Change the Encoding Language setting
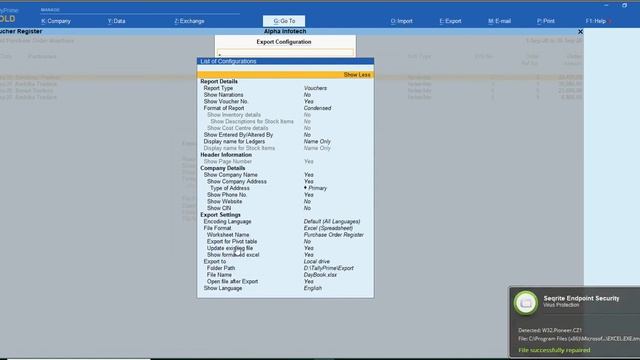Screen dimensions: 640x360 [x=285, y=222]
